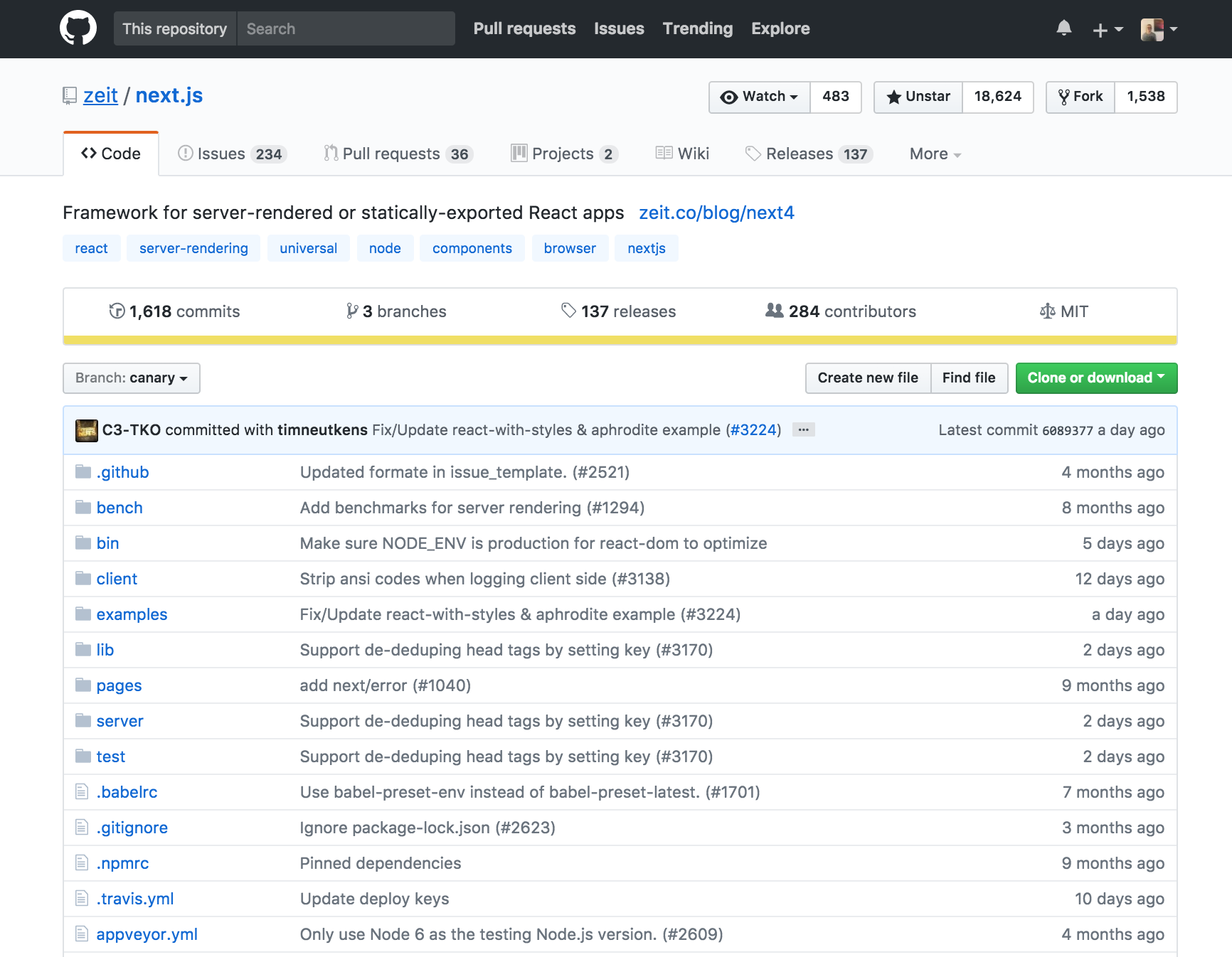This screenshot has width=1232, height=957.
Task: Open the Pull requests repository tab
Action: point(398,154)
